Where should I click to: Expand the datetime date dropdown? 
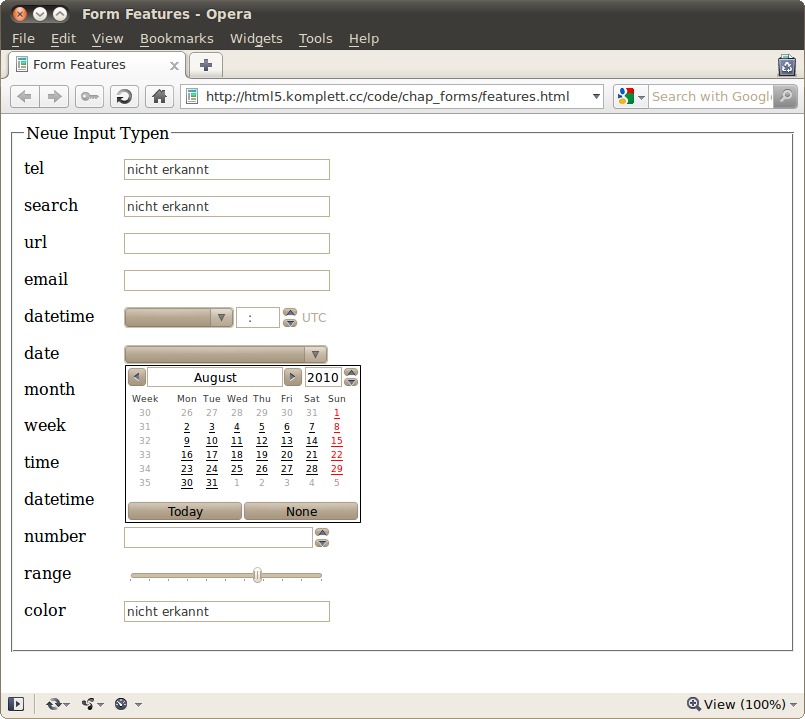coord(221,318)
